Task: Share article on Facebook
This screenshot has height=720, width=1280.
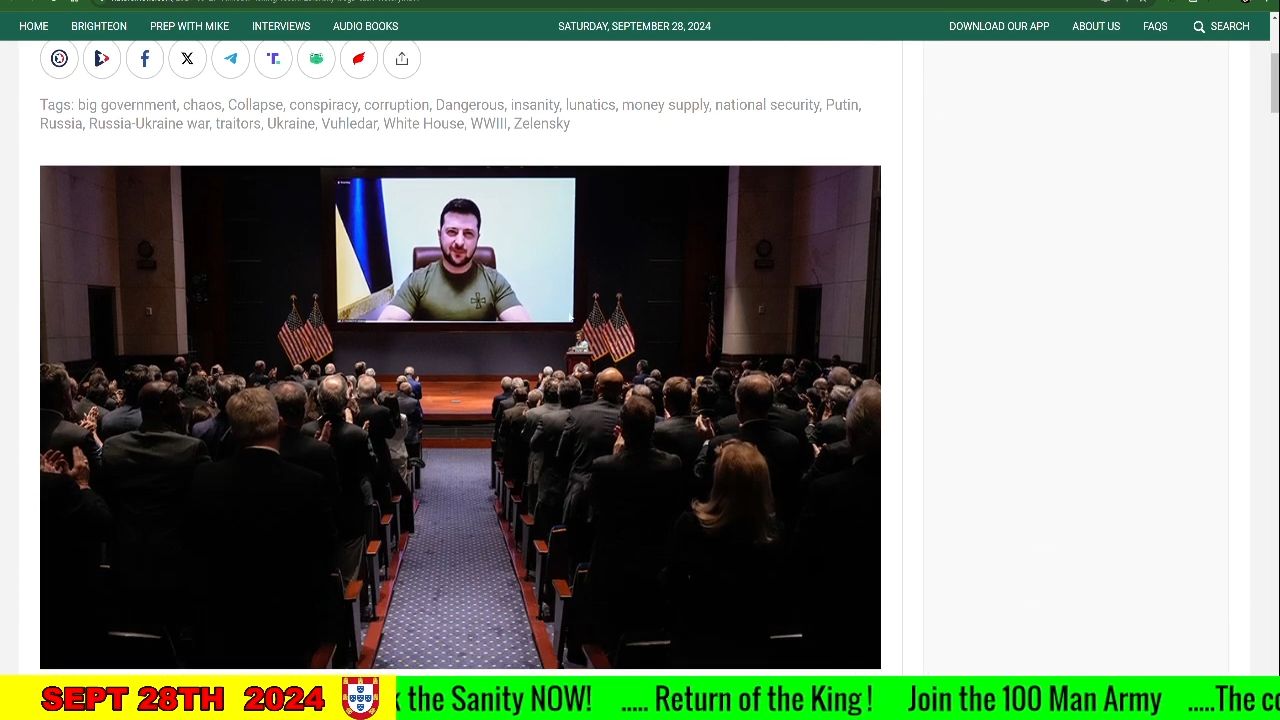Action: point(144,59)
